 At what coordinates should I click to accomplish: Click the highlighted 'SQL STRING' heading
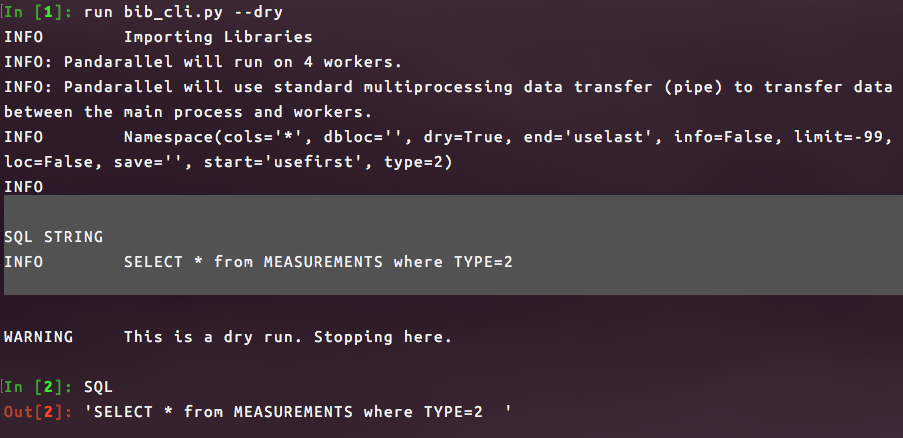(x=54, y=237)
